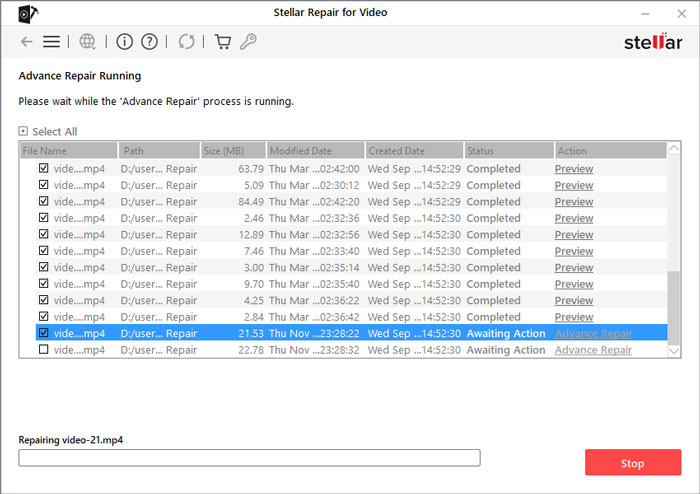
Task: Uncheck the 84.49 MB video checkbox
Action: [x=44, y=201]
